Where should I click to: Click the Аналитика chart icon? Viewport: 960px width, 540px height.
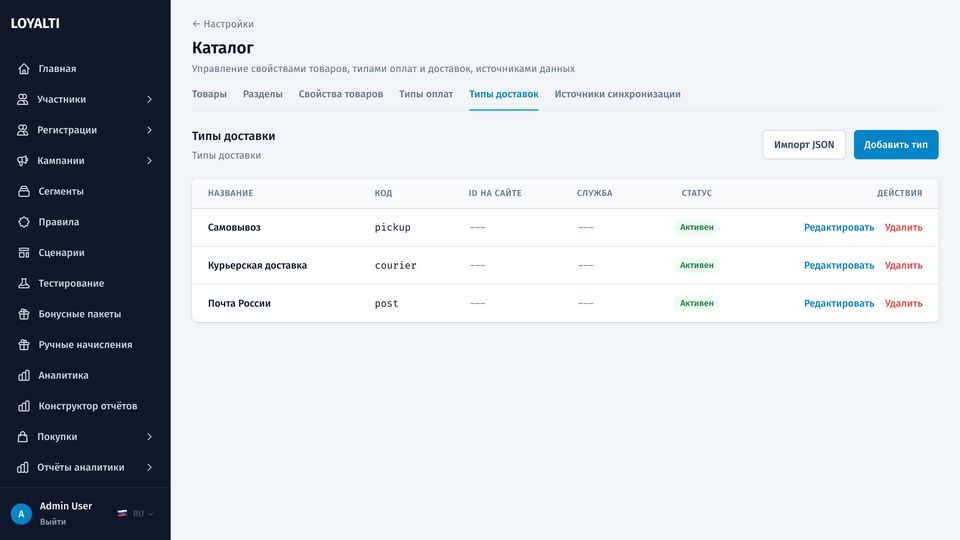pos(24,375)
